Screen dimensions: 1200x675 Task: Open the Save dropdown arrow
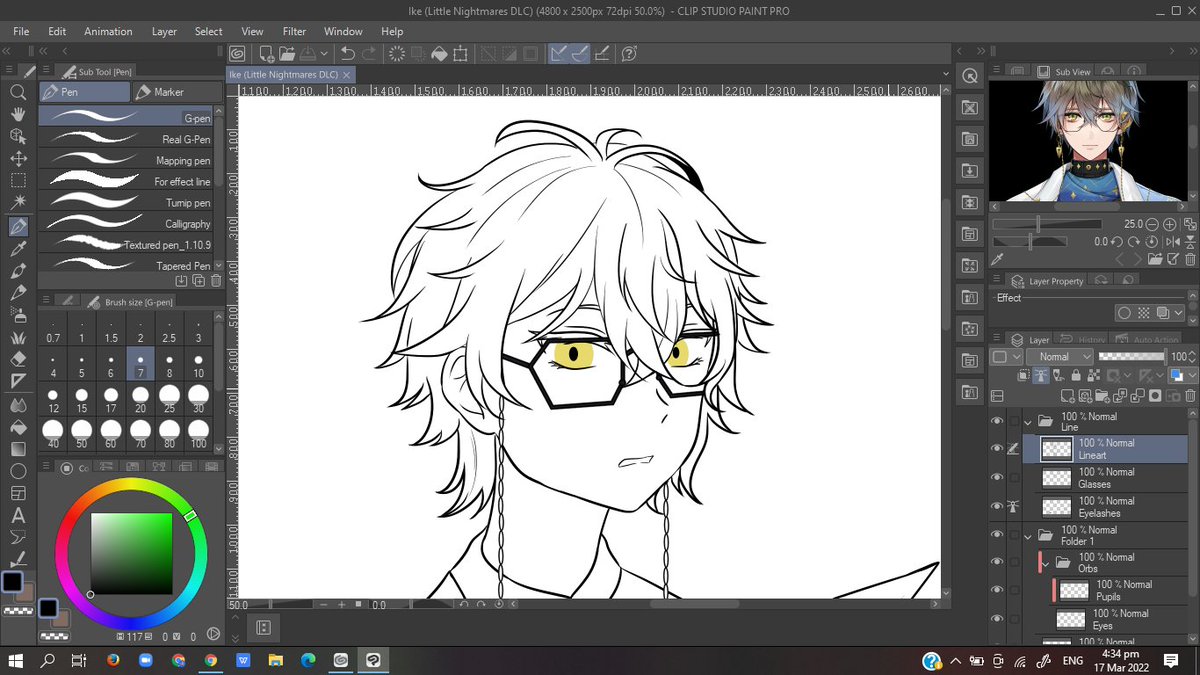click(324, 54)
